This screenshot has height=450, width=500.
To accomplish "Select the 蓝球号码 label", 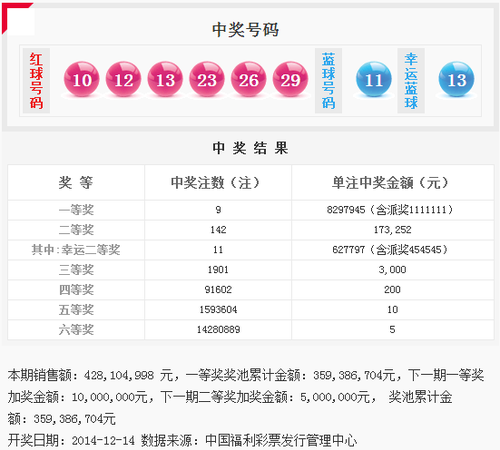I will (328, 81).
